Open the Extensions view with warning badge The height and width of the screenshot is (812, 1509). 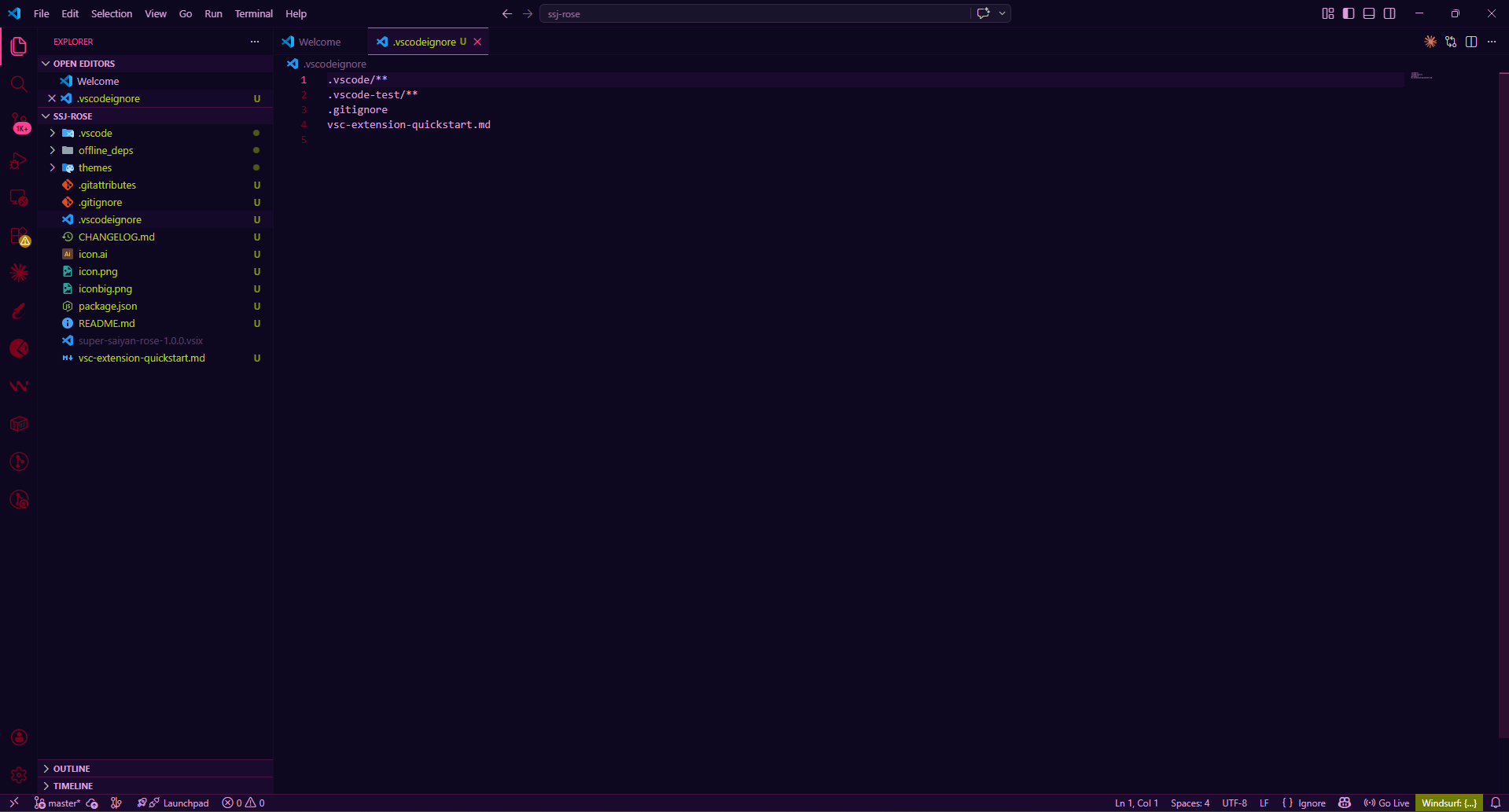(19, 236)
